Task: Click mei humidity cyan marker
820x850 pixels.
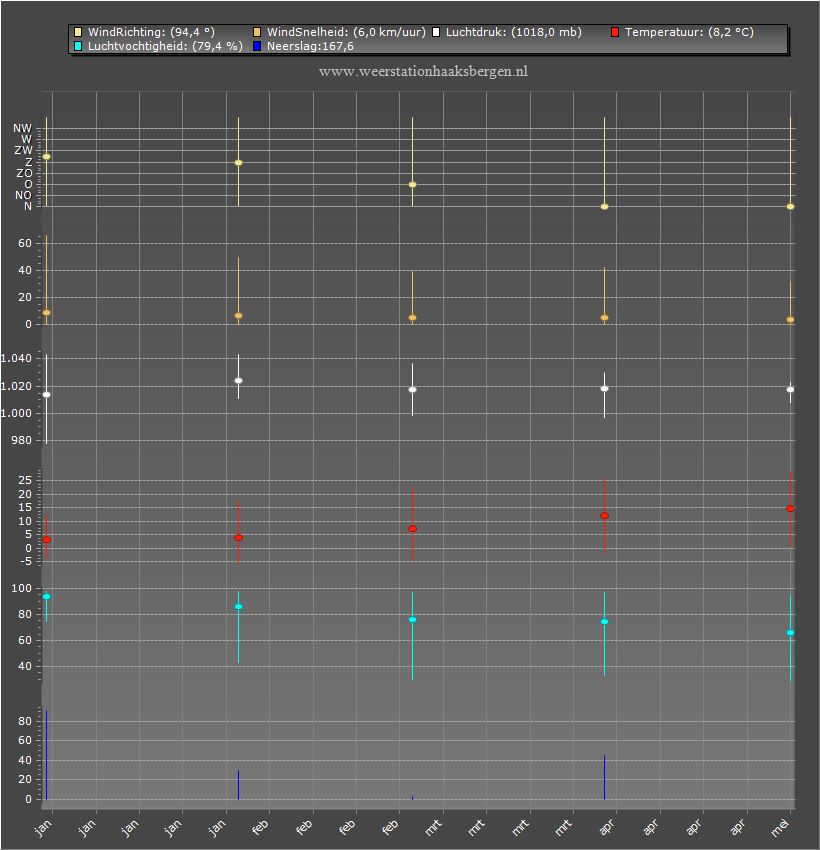Action: click(x=790, y=633)
